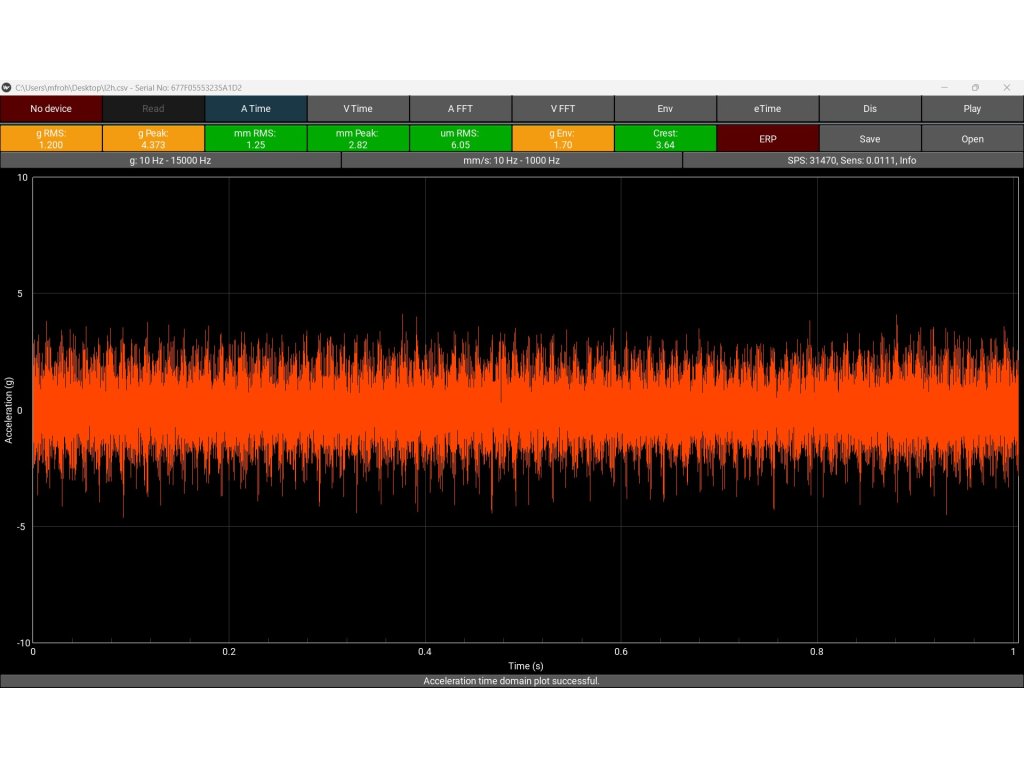Click the um RMS 6.05 indicator
Screen dimensions: 1024x768
[x=460, y=138]
